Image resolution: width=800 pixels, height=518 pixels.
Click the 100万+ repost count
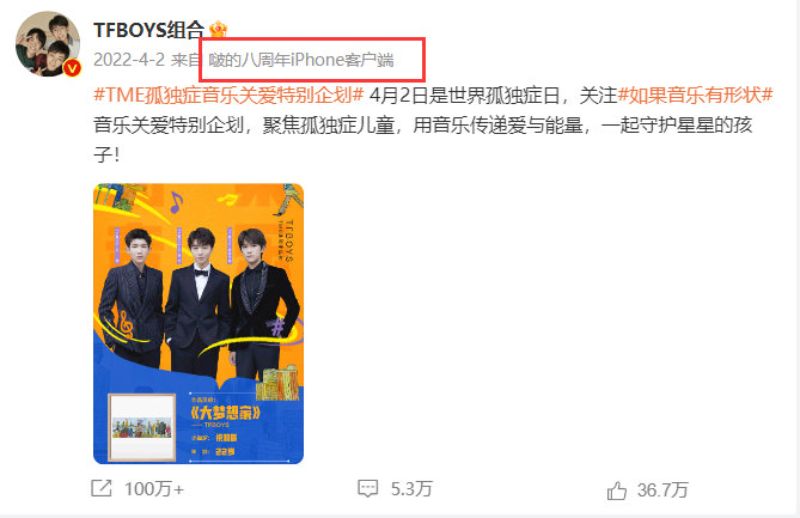pos(154,489)
